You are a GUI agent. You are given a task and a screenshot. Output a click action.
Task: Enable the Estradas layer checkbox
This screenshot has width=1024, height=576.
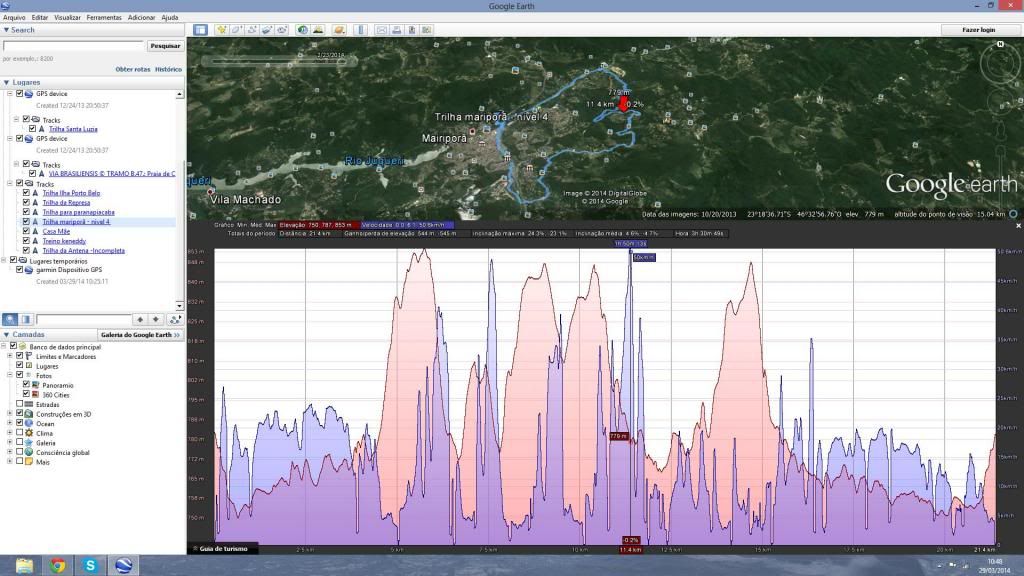coord(19,404)
